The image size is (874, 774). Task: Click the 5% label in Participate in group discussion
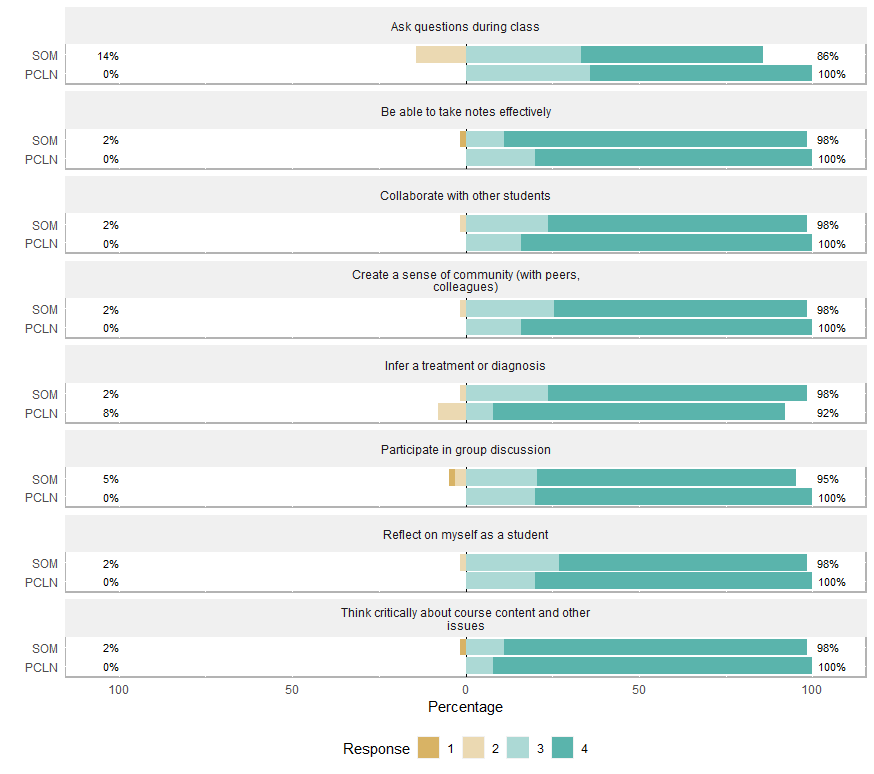[x=110, y=479]
